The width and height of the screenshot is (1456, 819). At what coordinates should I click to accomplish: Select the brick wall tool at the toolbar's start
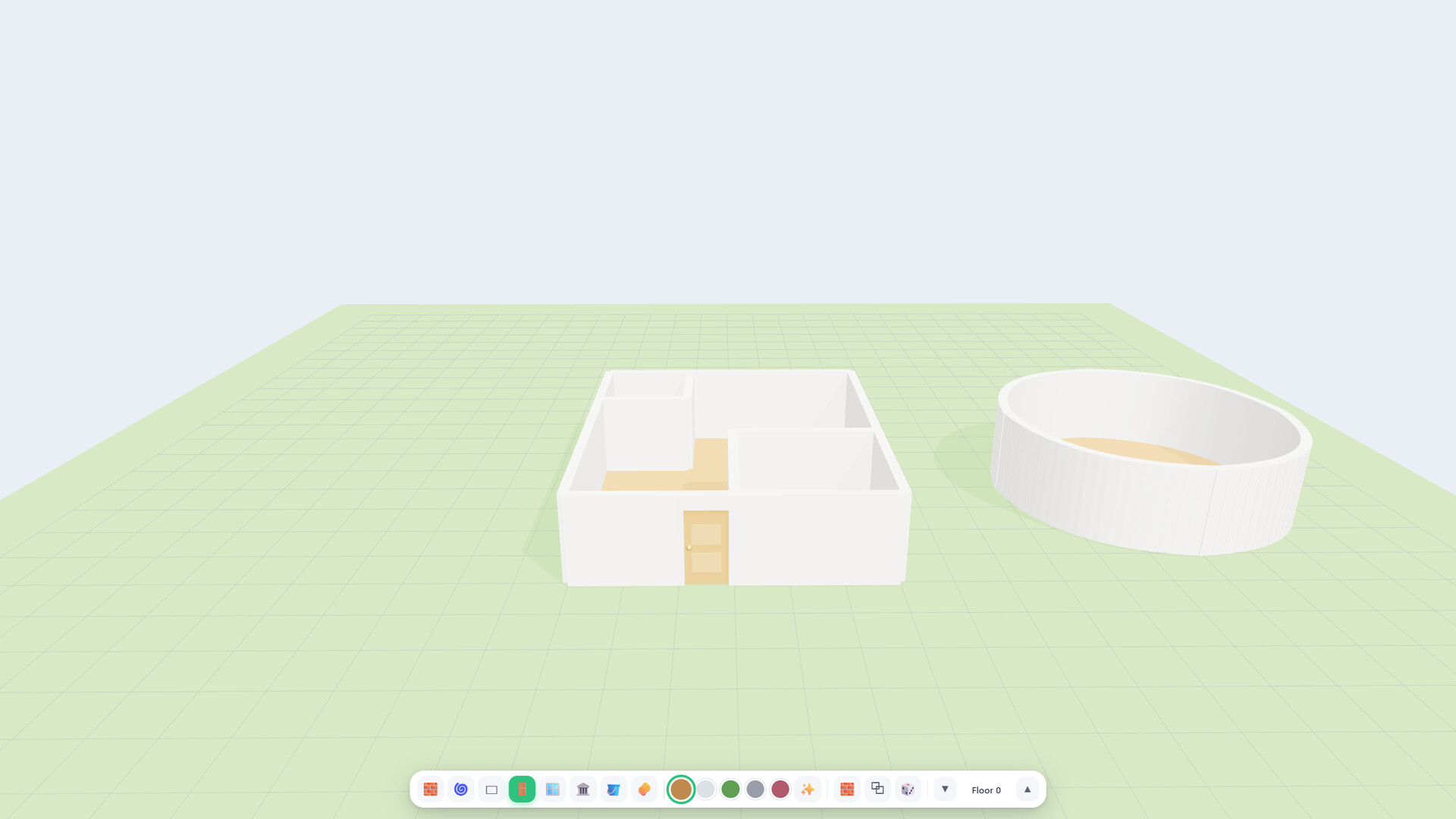click(x=430, y=789)
